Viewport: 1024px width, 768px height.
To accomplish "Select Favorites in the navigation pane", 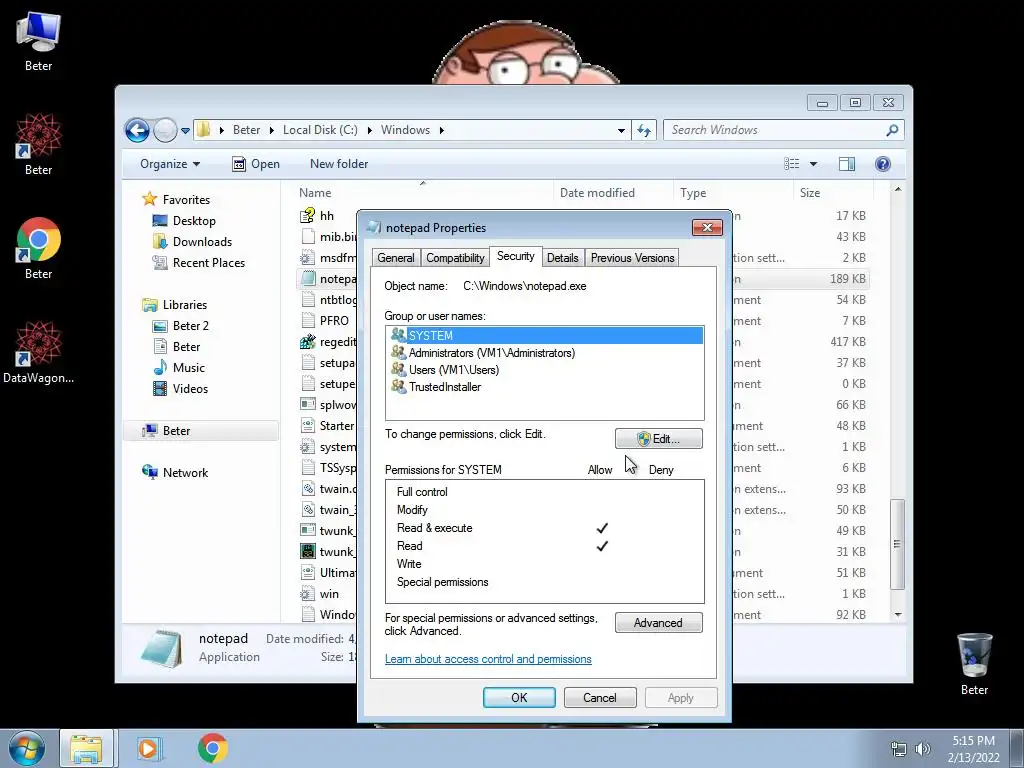I will pos(176,199).
